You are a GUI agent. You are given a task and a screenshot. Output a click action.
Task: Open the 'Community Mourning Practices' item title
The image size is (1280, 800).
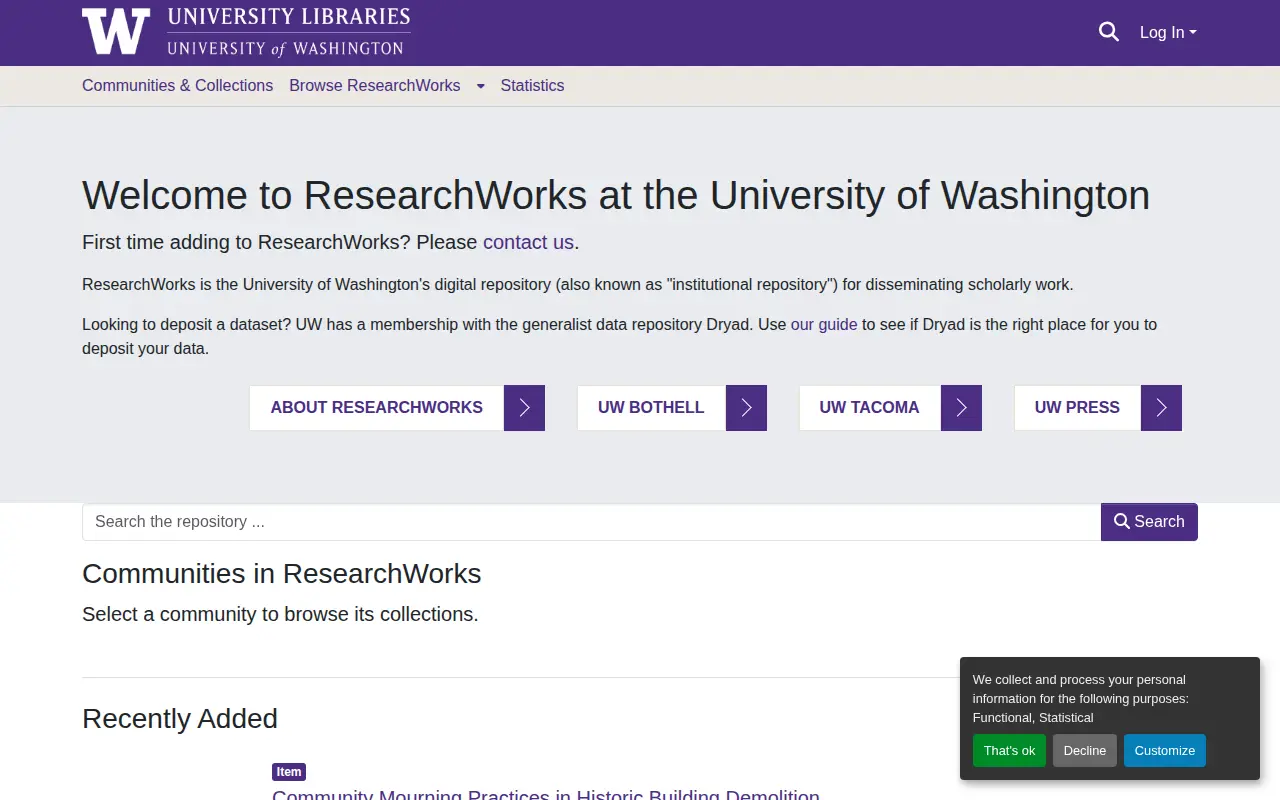click(x=546, y=794)
